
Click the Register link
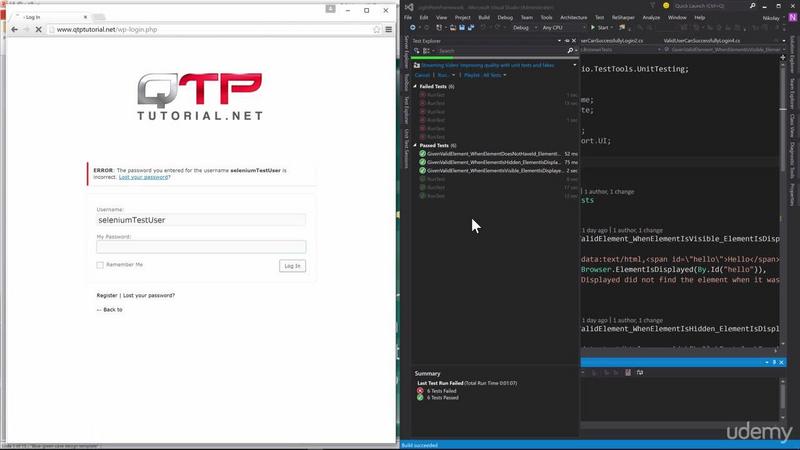coord(107,295)
